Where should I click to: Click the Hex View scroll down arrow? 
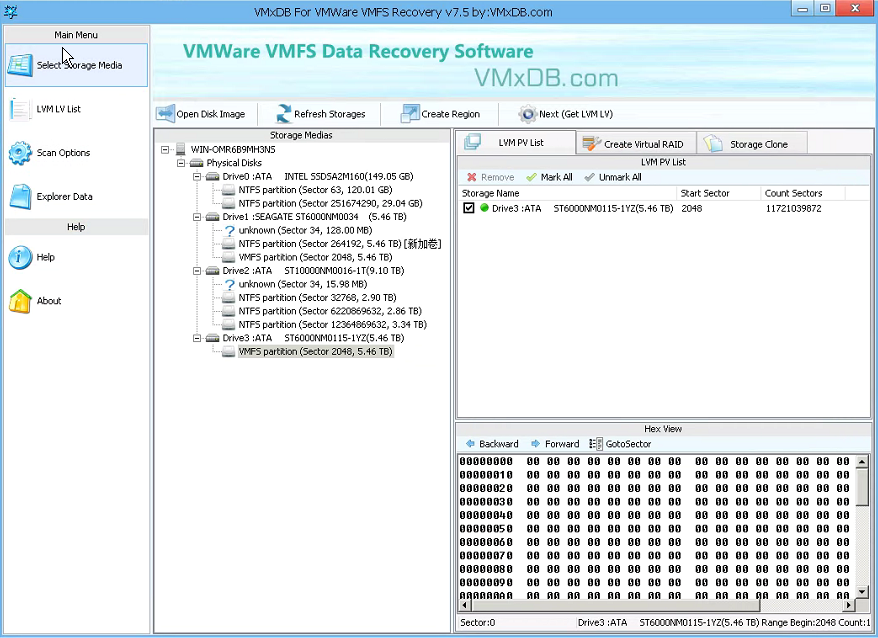862,592
